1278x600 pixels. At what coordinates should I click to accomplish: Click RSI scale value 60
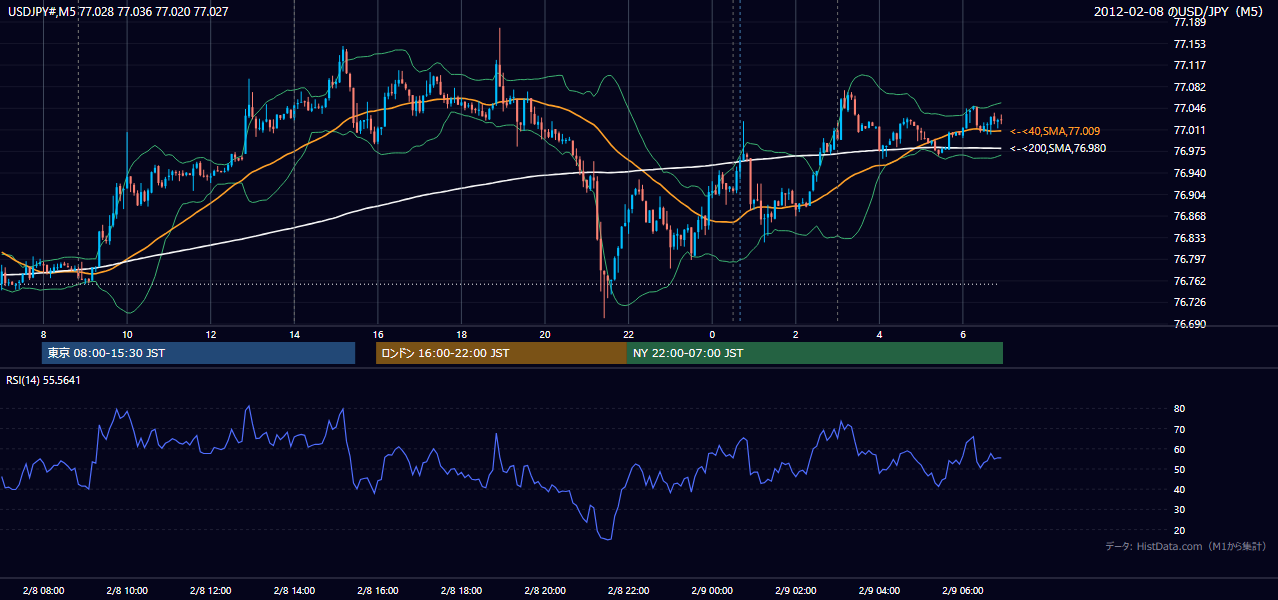(1180, 449)
